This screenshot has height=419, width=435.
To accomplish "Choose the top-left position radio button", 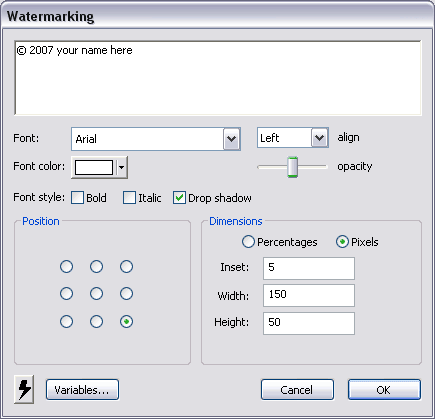I will click(x=66, y=267).
